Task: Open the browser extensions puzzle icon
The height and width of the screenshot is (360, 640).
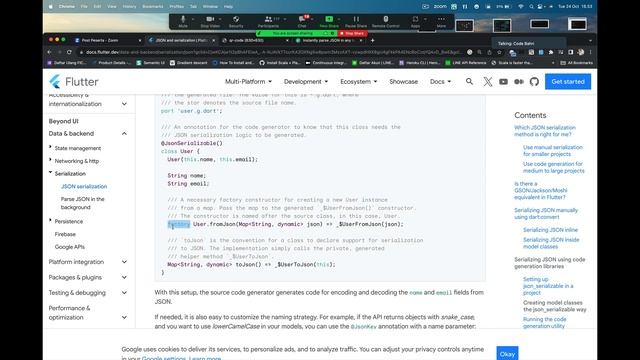Action: point(551,52)
